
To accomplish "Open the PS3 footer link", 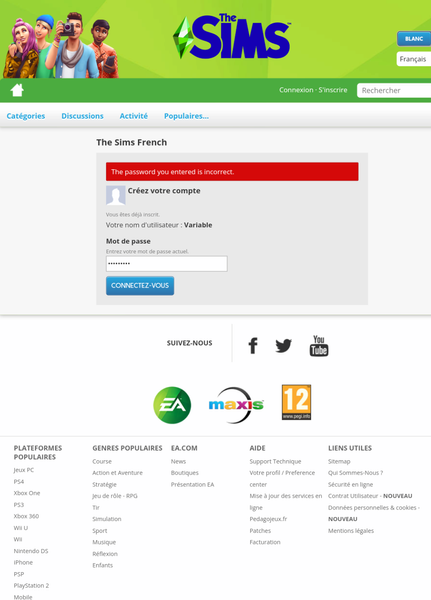I will click(x=19, y=505).
